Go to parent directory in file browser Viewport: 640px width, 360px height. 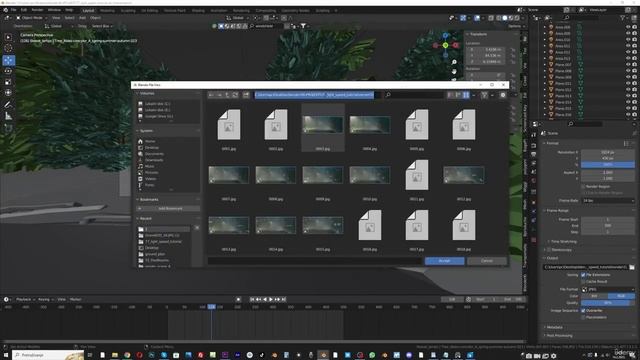(x=227, y=95)
